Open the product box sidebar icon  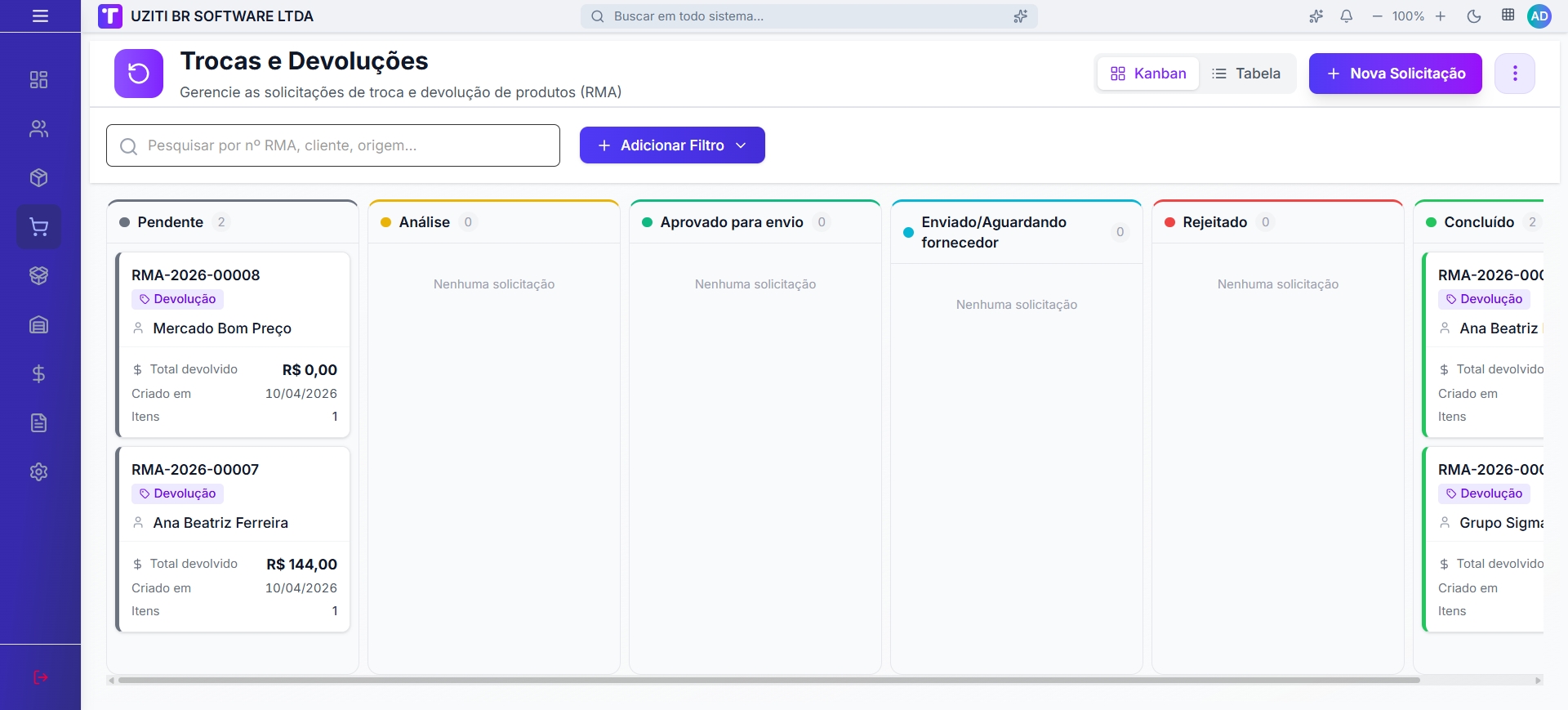click(38, 178)
